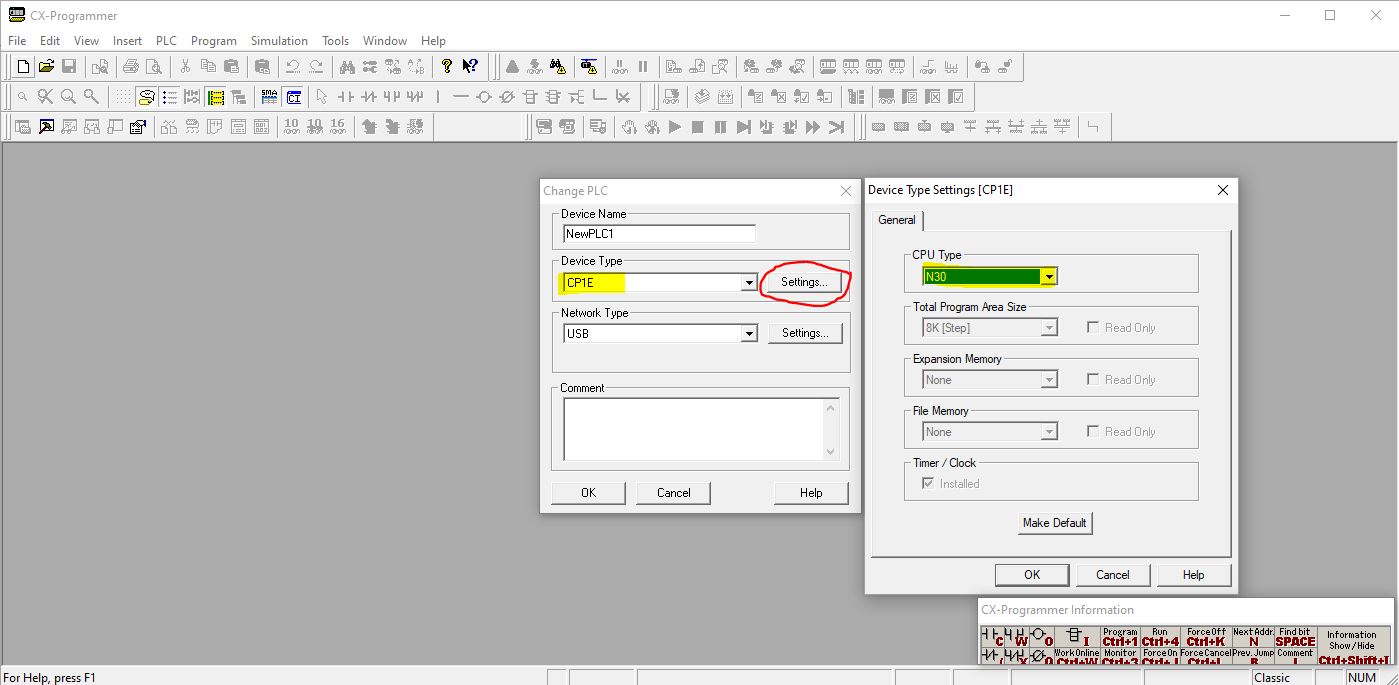The width and height of the screenshot is (1399, 685).
Task: Click Help in Change PLC dialog
Action: tap(811, 493)
